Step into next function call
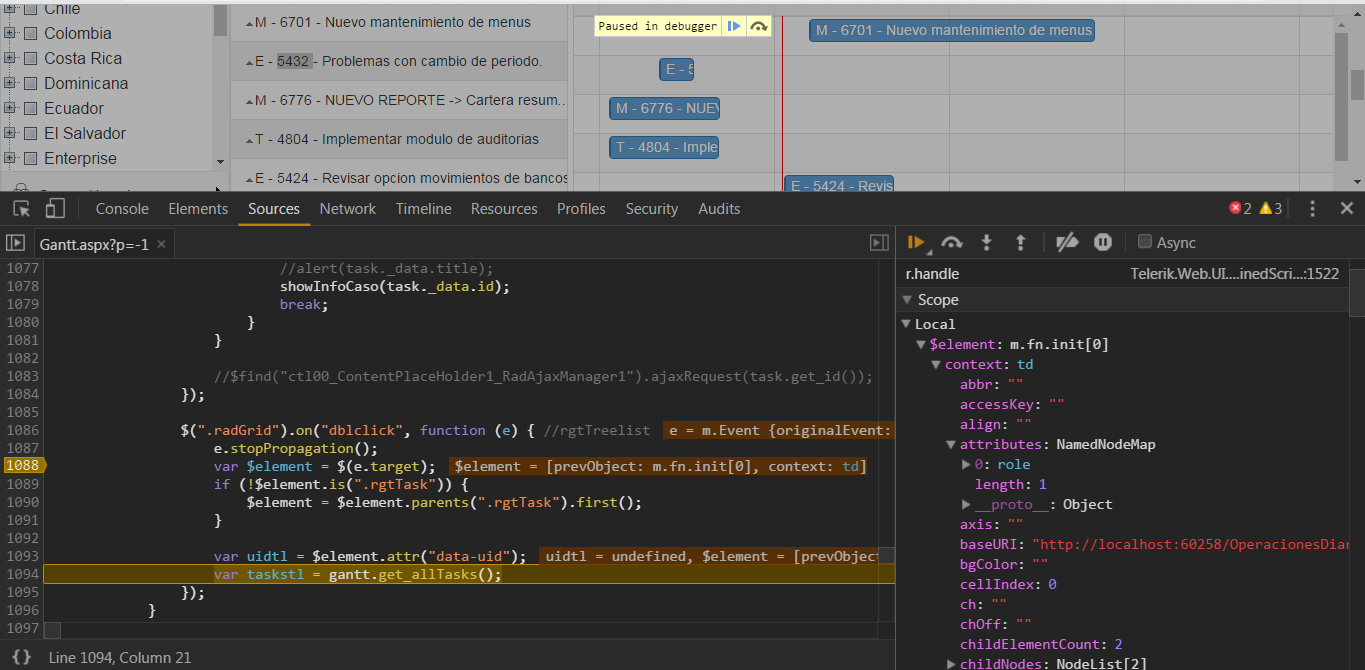Screen dimensions: 1365x670 (x=987, y=242)
